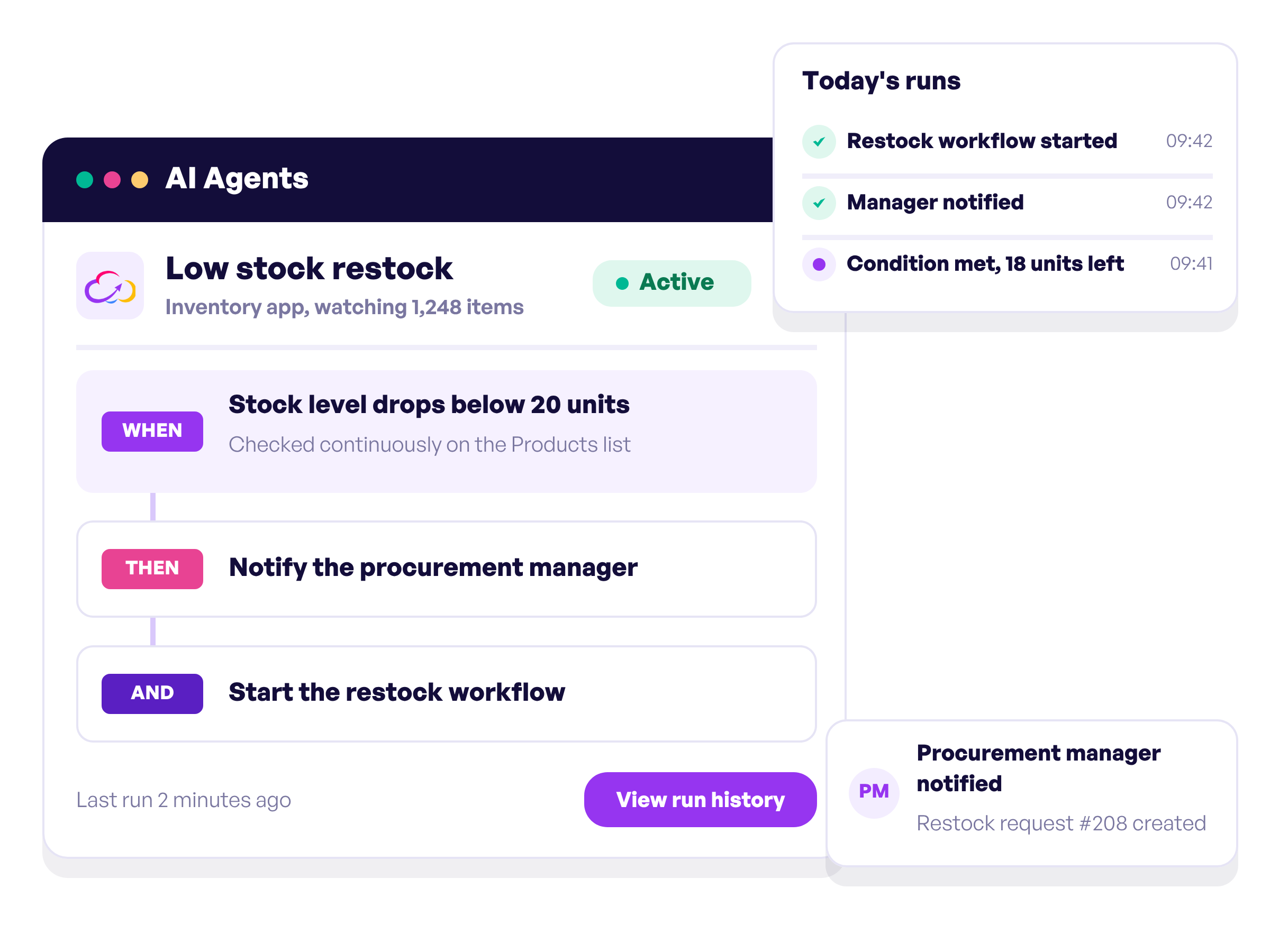Viewport: 1270px width, 952px height.
Task: Click the Low stock restock title
Action: pos(309,269)
